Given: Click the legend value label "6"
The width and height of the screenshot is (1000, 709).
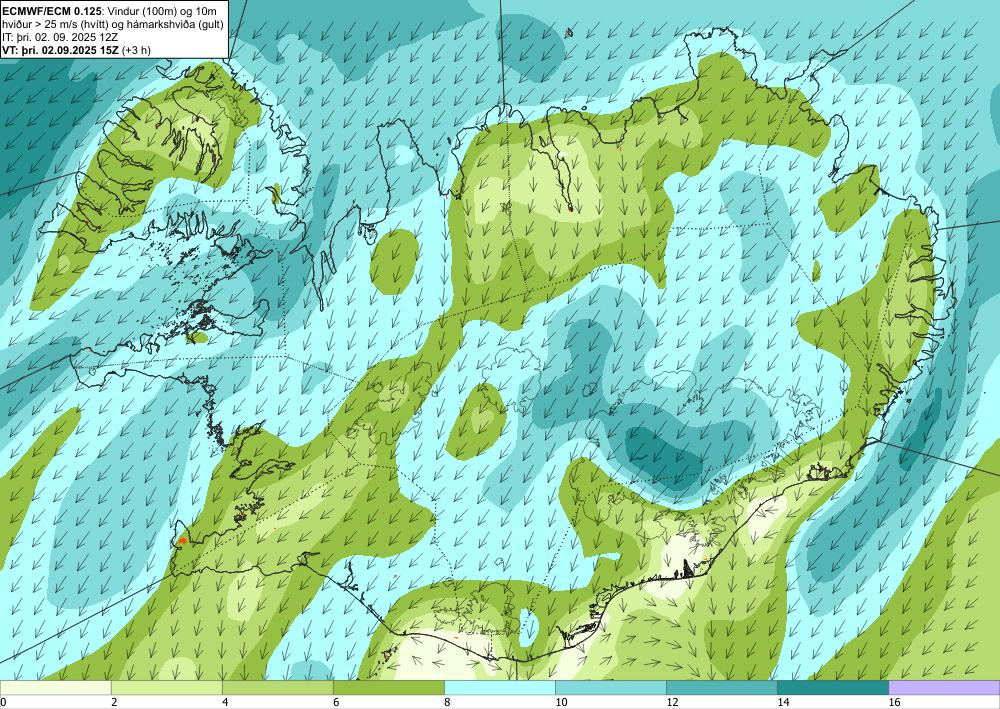Looking at the screenshot, I should (335, 702).
